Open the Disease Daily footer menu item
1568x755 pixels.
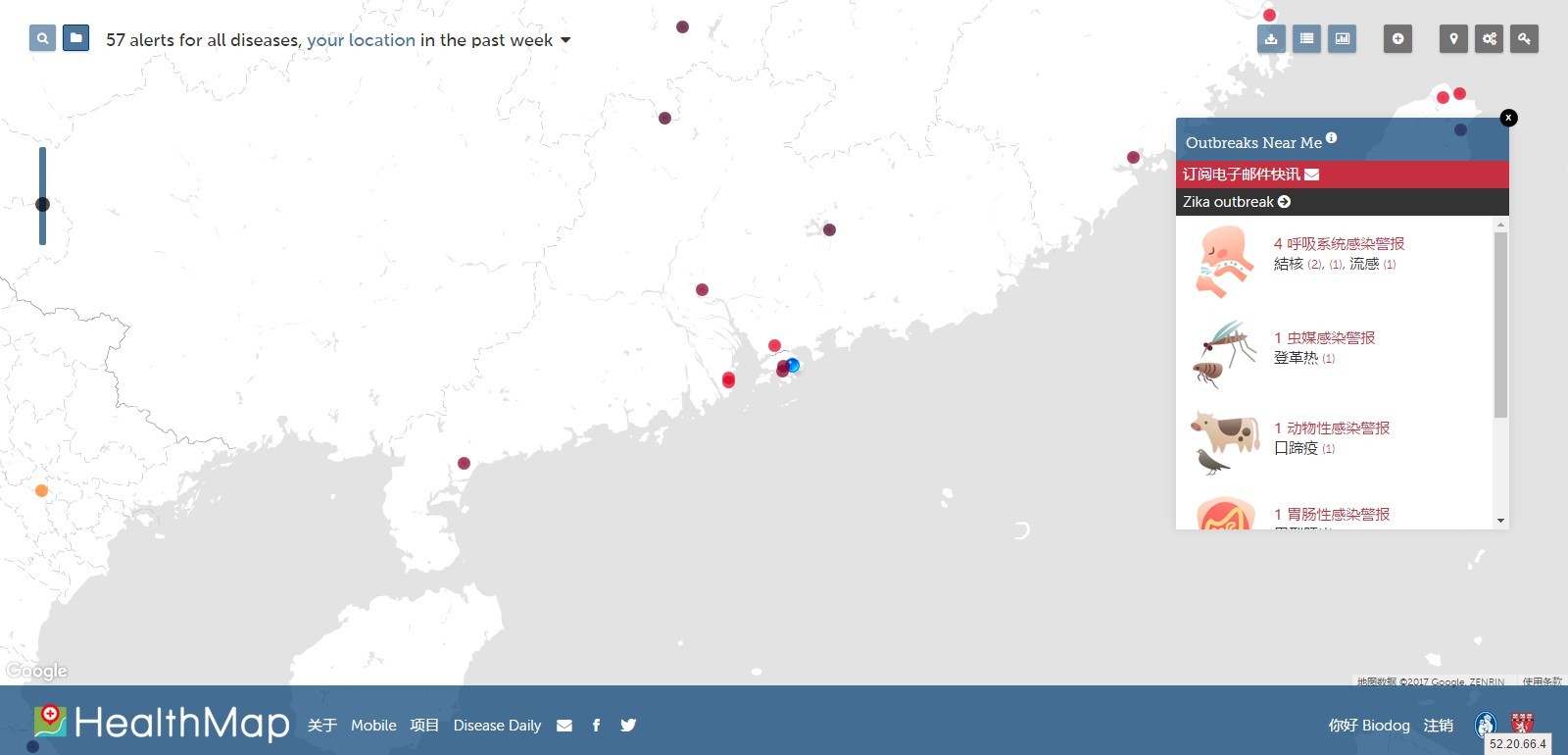(497, 726)
